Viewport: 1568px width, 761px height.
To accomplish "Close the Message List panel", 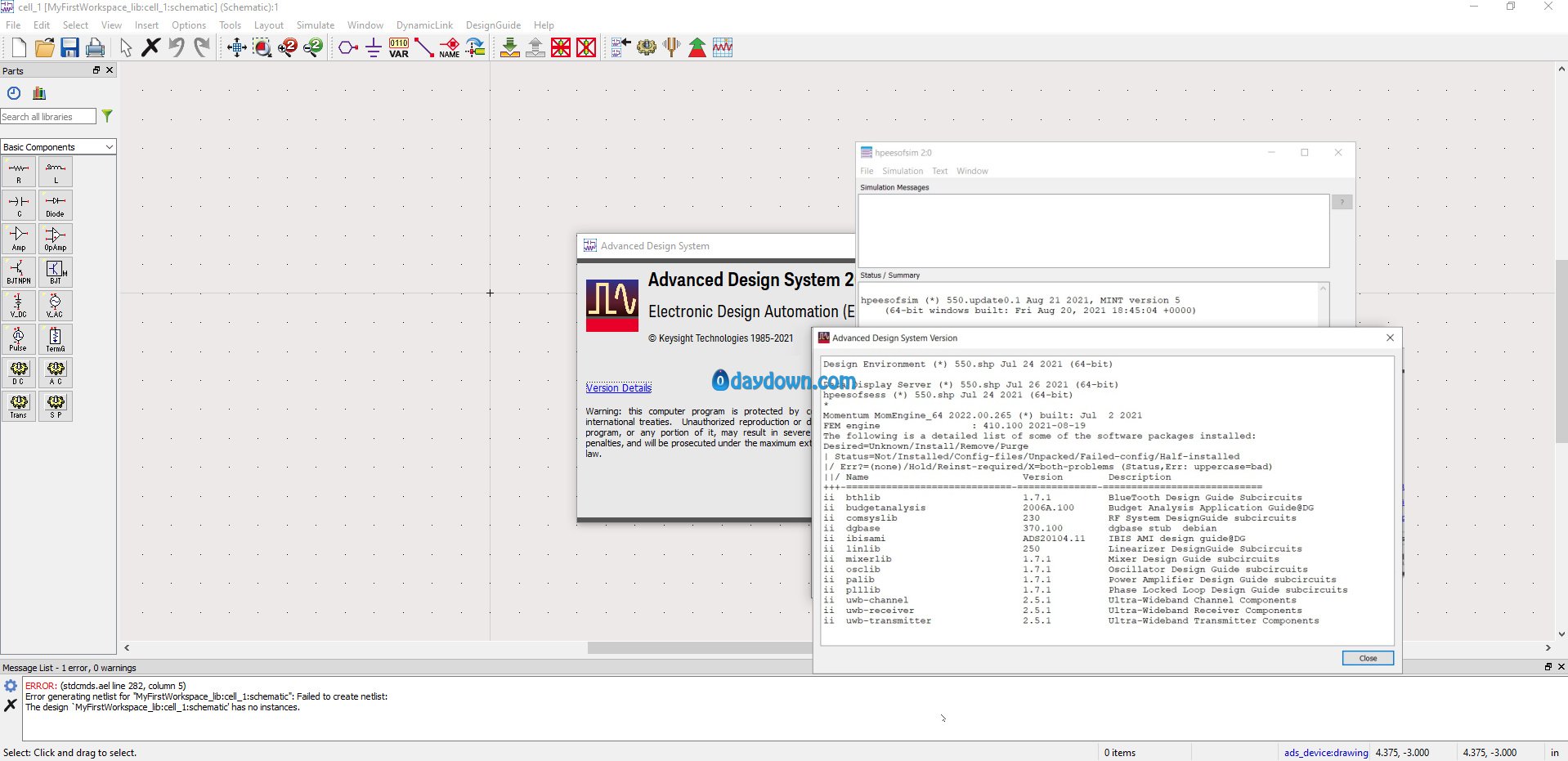I will tap(1561, 667).
